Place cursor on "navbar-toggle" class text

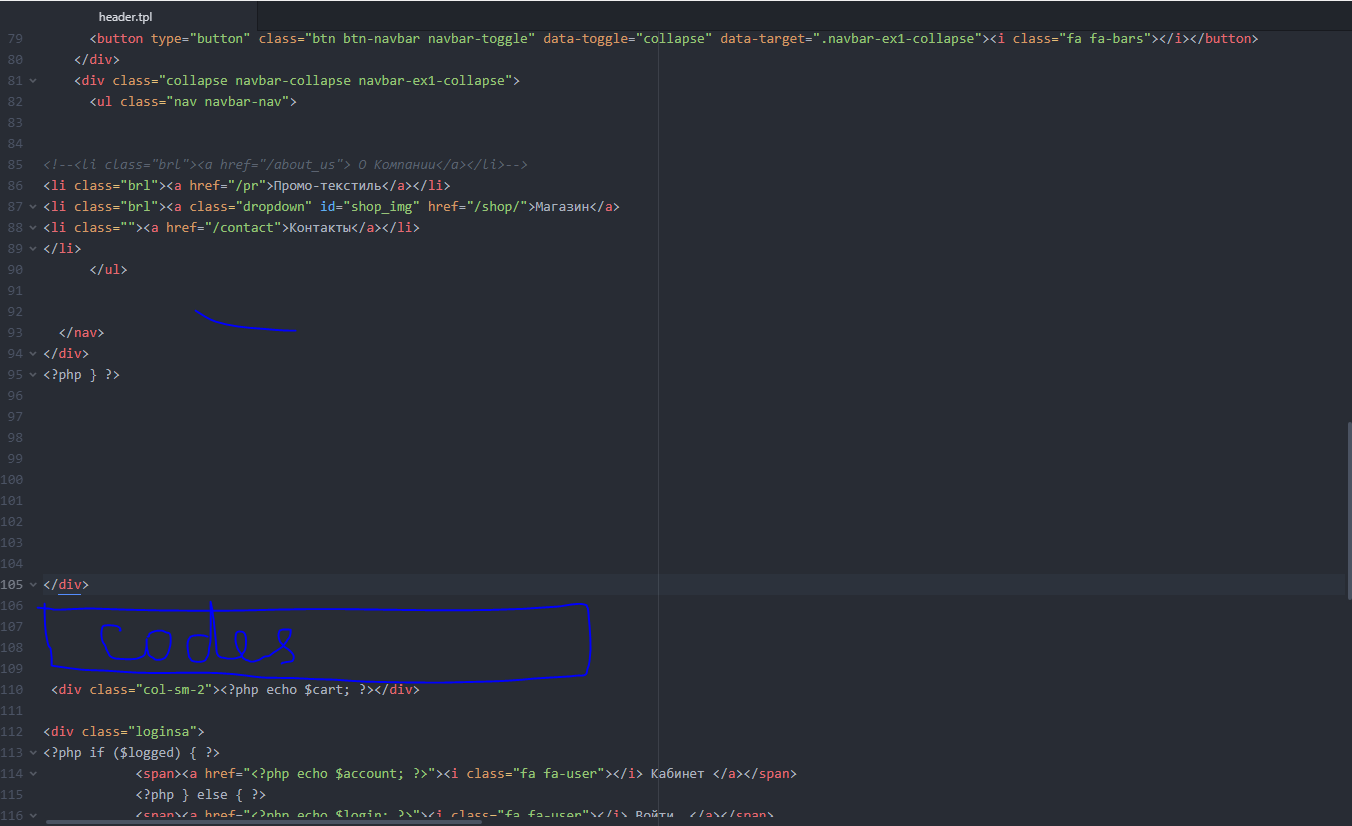(478, 38)
